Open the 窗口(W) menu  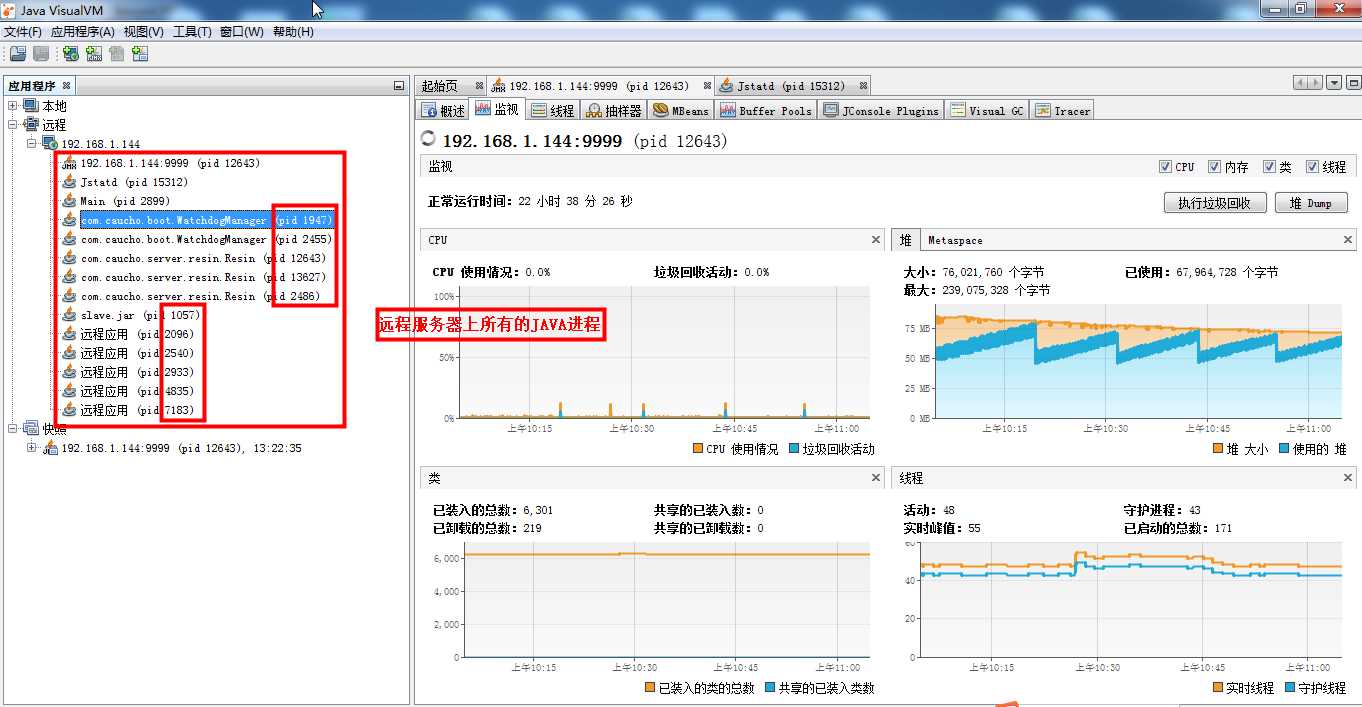(242, 32)
